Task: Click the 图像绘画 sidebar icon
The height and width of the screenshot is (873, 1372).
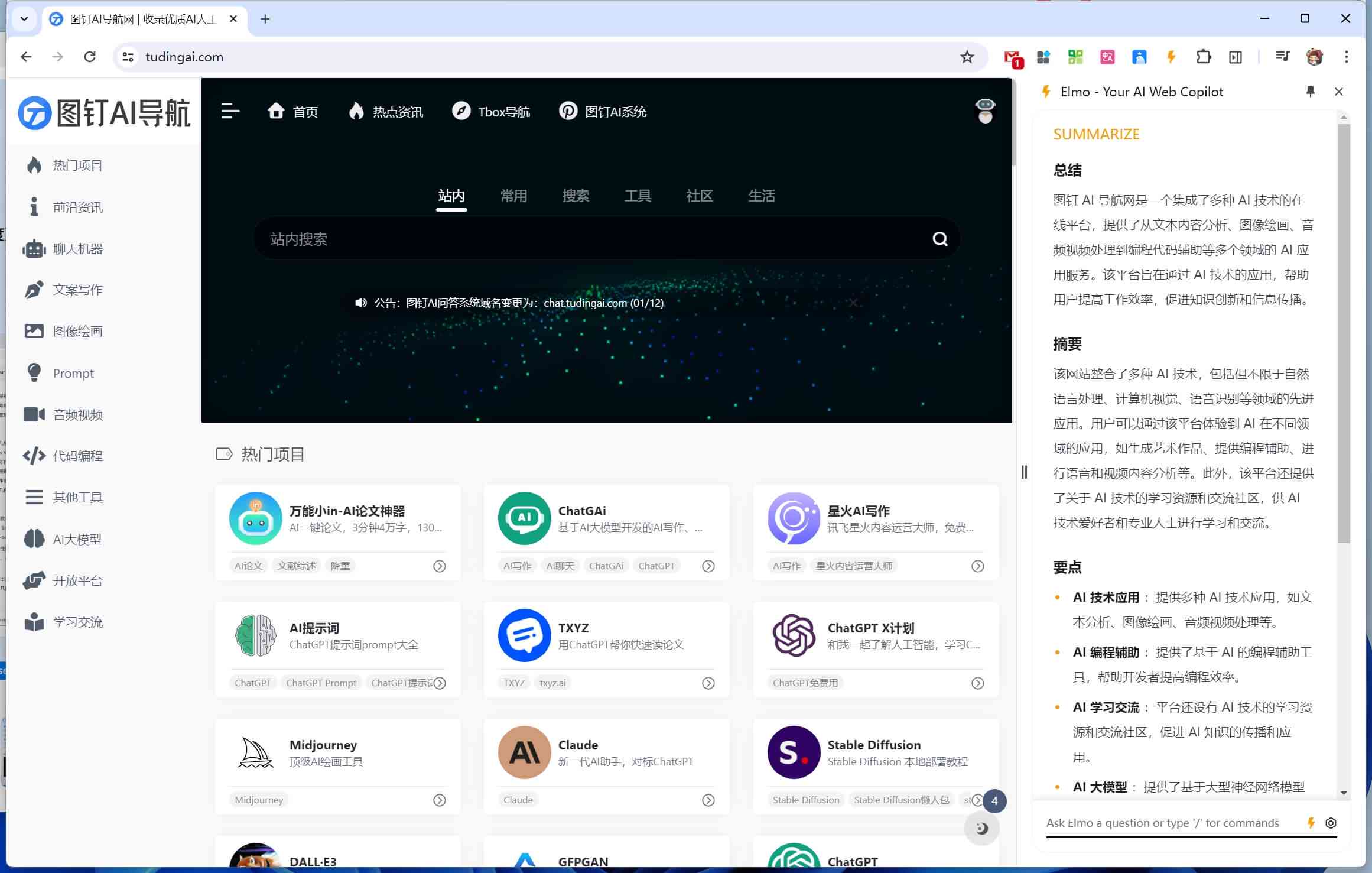Action: [x=34, y=330]
